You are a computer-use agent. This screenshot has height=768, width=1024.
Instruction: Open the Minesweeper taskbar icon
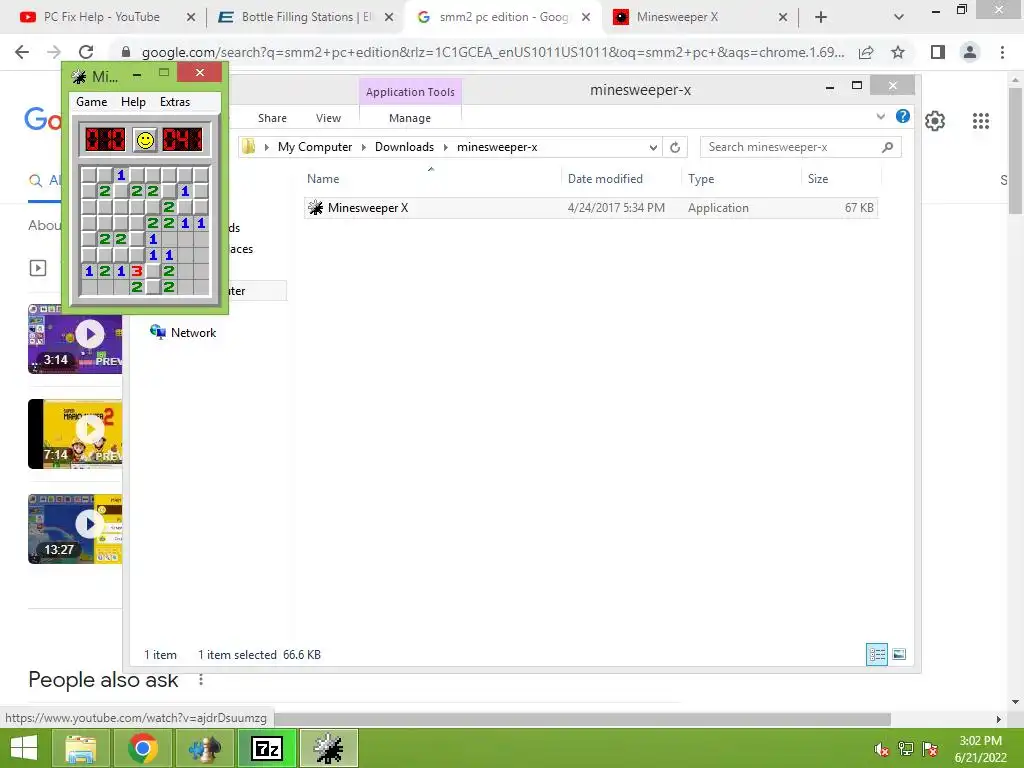coord(328,748)
